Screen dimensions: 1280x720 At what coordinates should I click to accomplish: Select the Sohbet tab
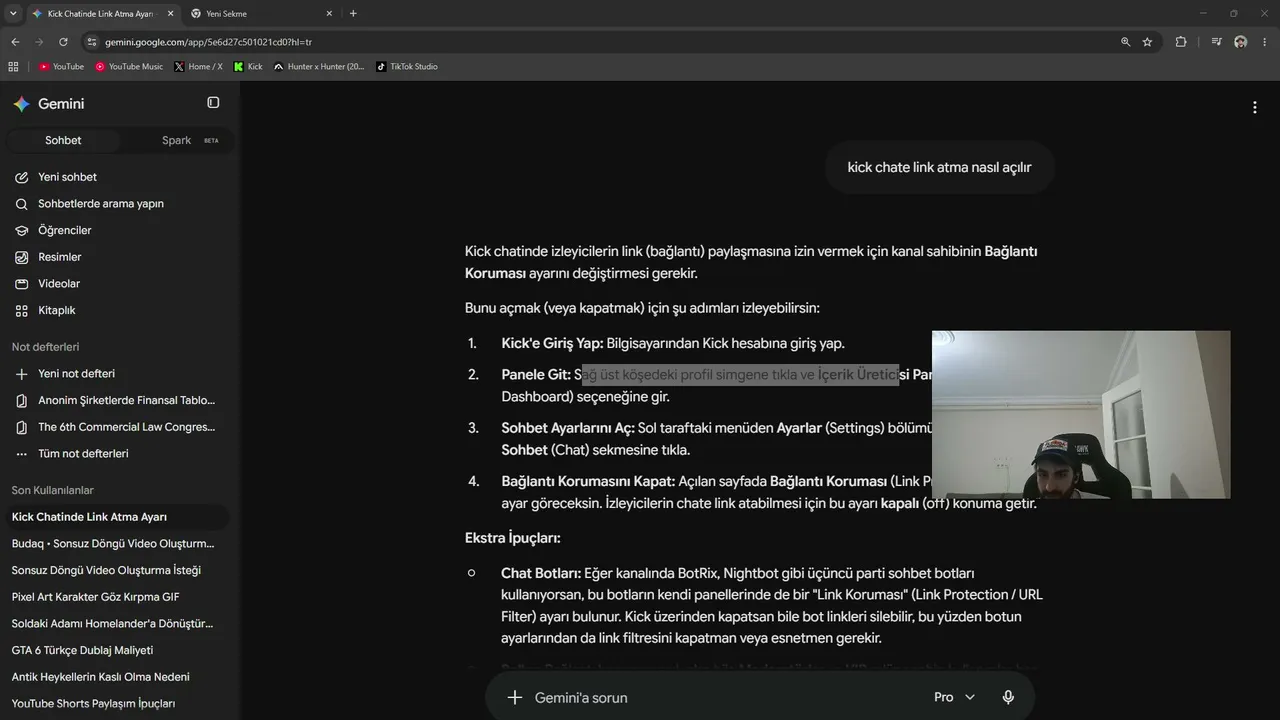[63, 140]
